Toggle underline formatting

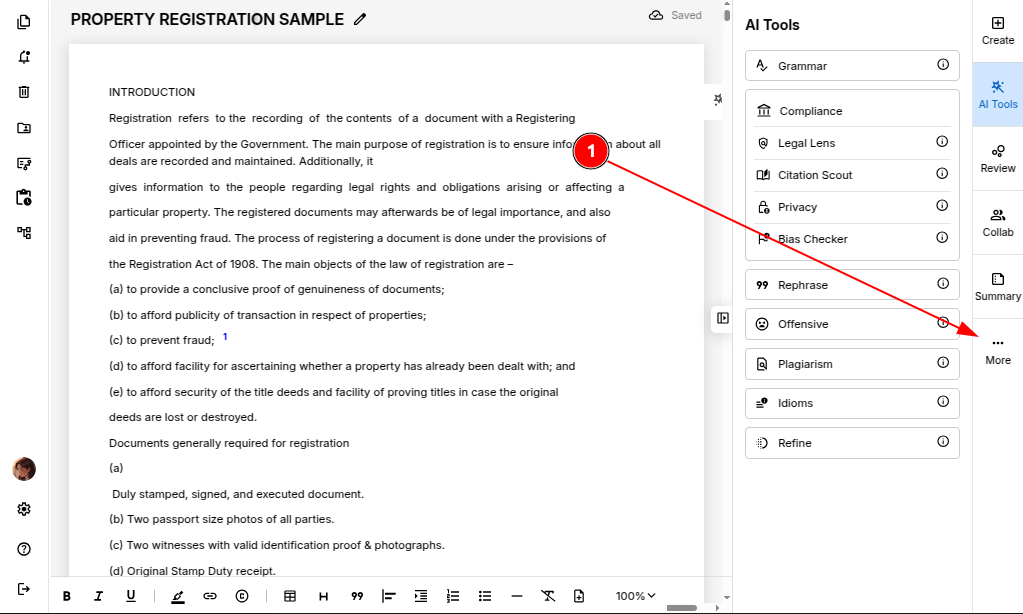pos(131,596)
